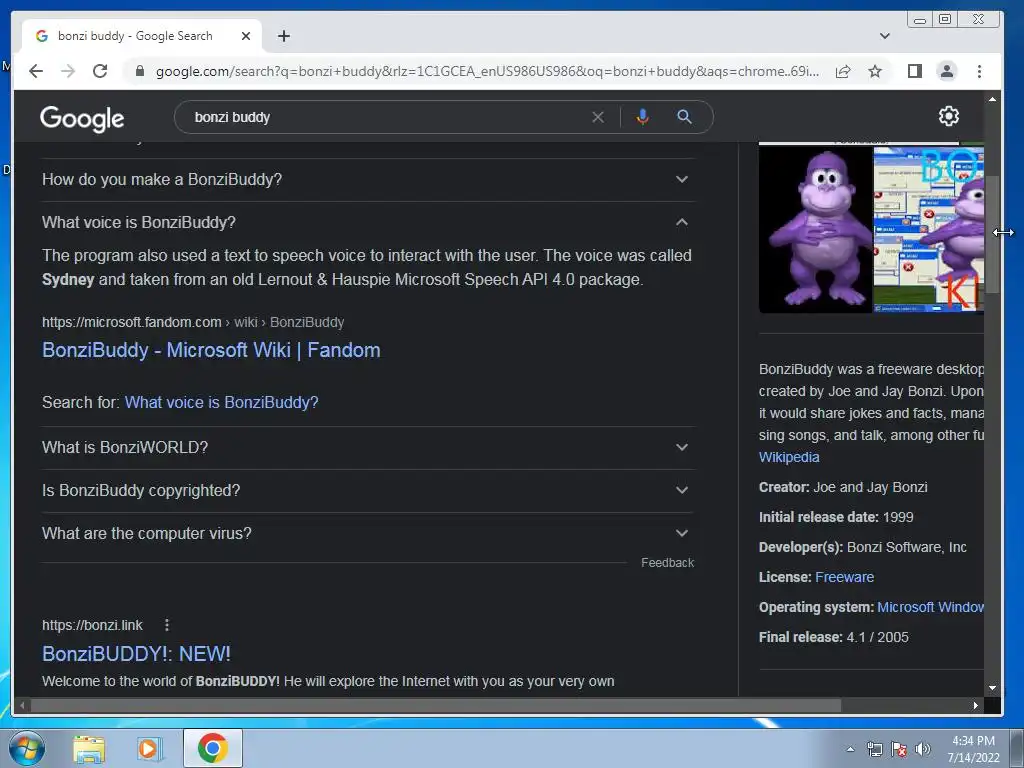Open the BonziBUDDY!: NEW! result
Viewport: 1024px width, 768px height.
pyautogui.click(x=136, y=654)
